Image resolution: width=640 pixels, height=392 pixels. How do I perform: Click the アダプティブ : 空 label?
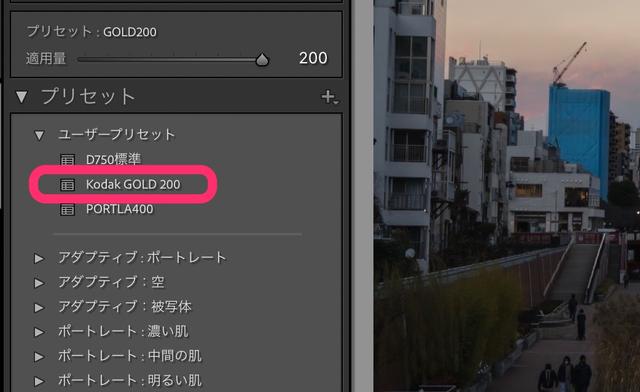click(x=111, y=282)
